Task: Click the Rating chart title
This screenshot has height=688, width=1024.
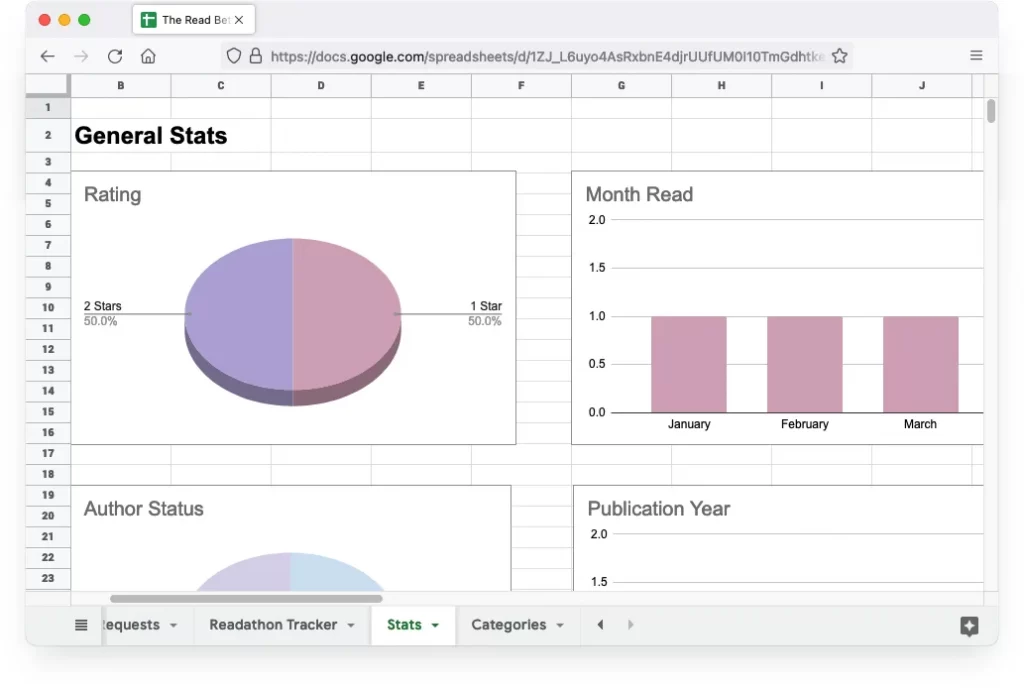Action: pos(112,195)
